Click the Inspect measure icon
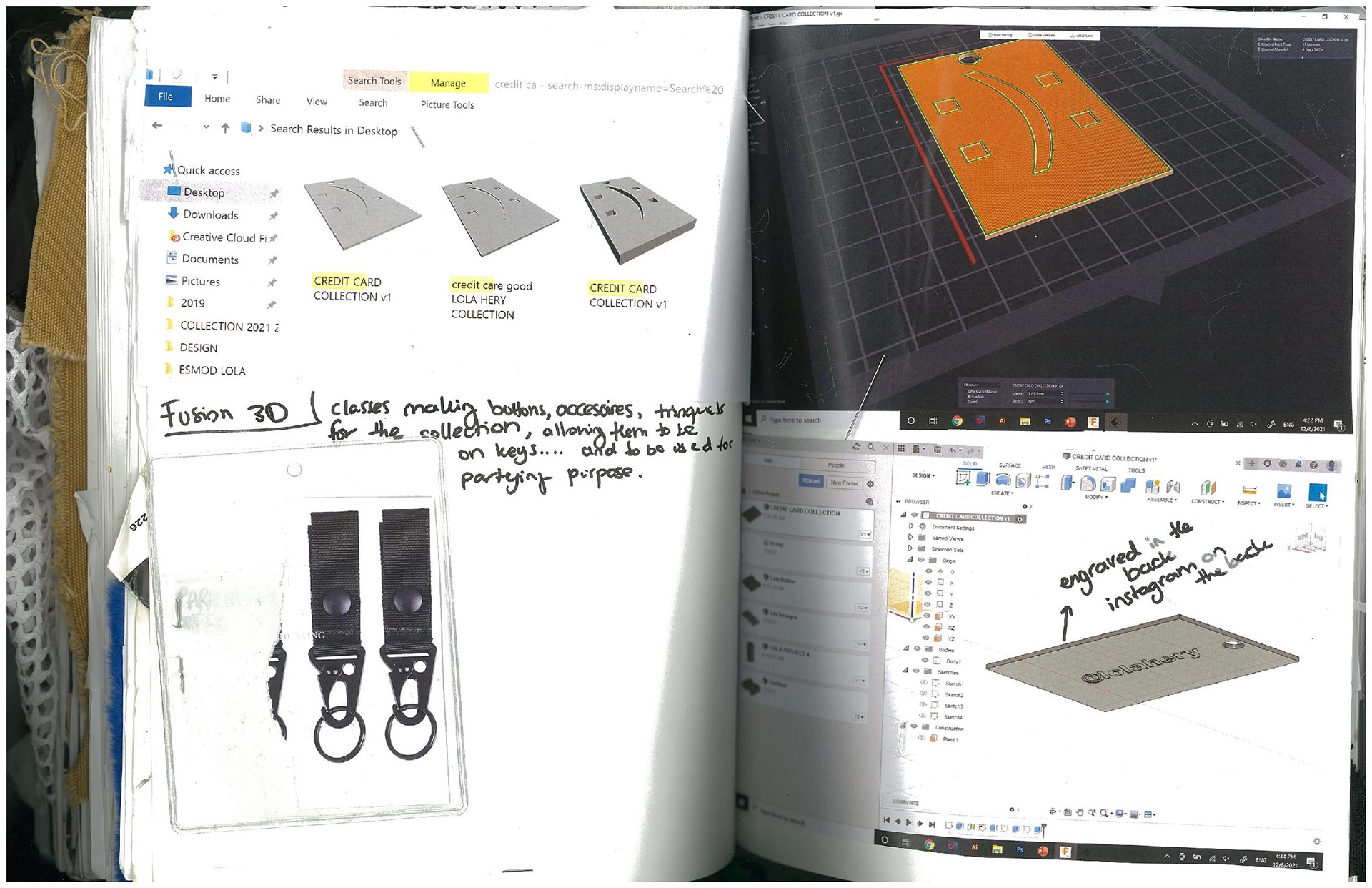The height and width of the screenshot is (888, 1372). pos(1250,490)
